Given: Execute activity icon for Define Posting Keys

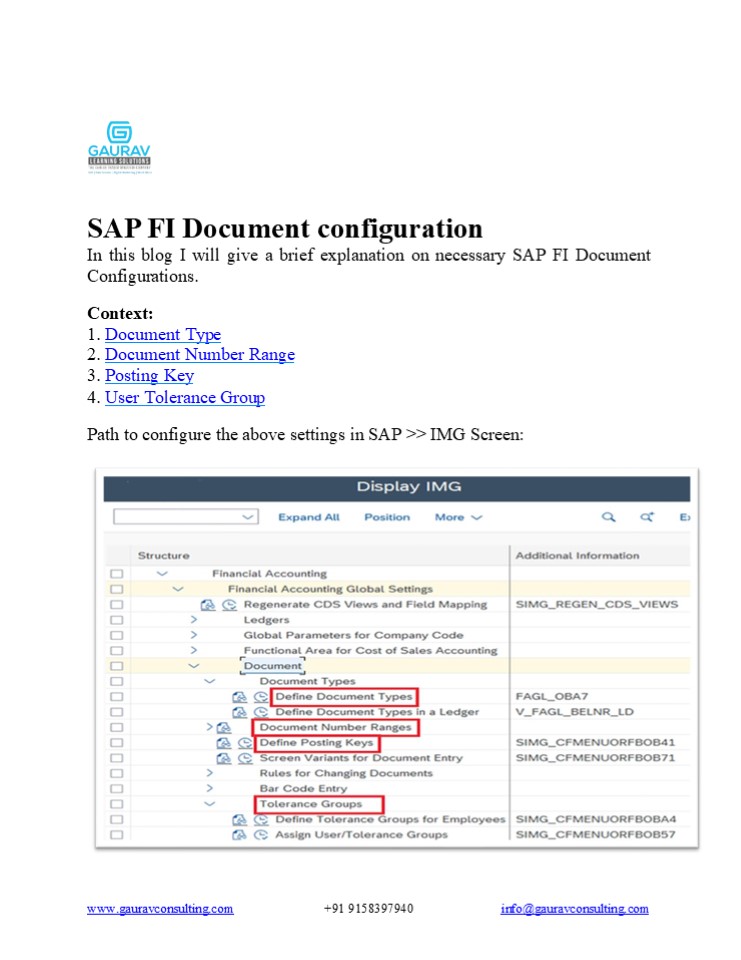Looking at the screenshot, I should coord(245,743).
